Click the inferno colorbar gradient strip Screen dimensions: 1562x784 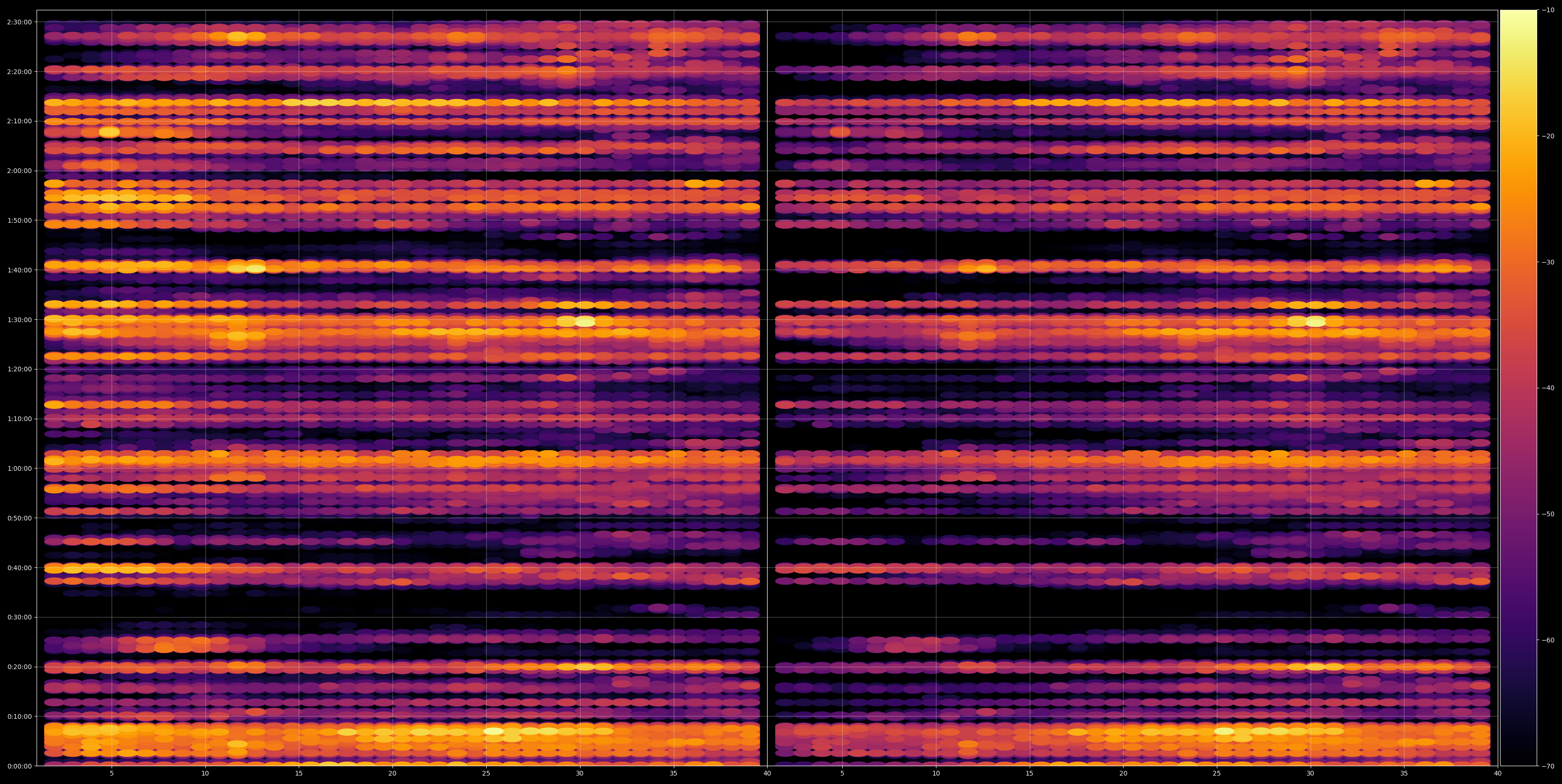pos(1518,387)
